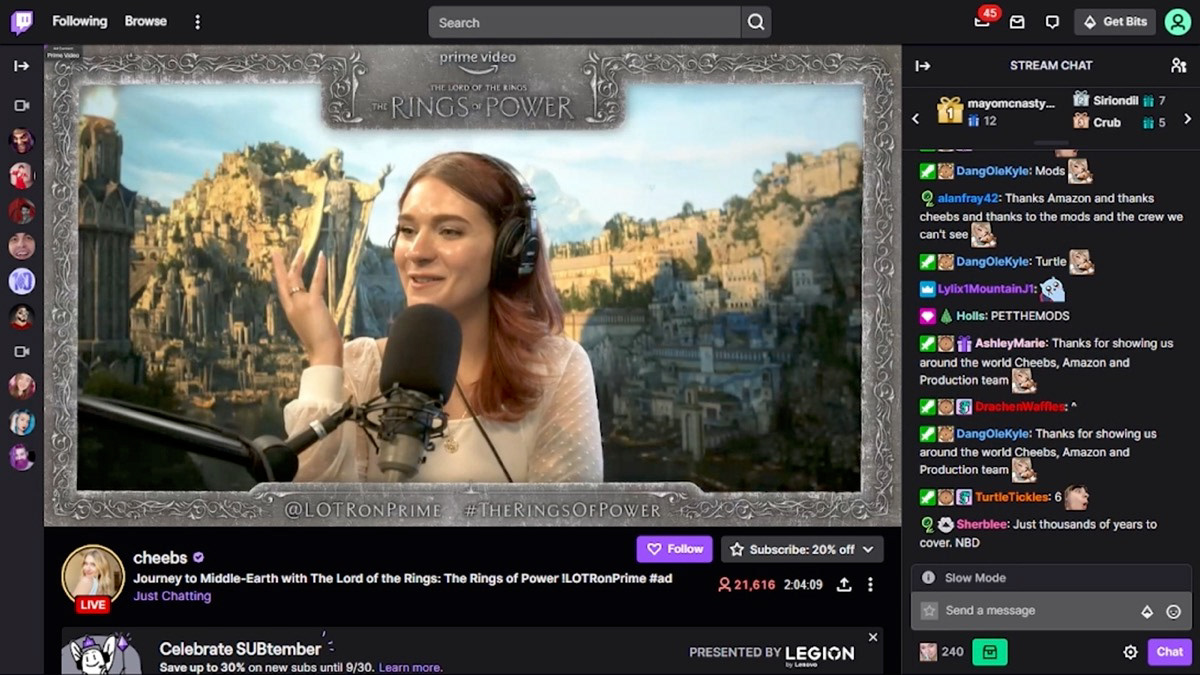The width and height of the screenshot is (1200, 675).
Task: Click the first video camera icon in sidebar
Action: (21, 105)
